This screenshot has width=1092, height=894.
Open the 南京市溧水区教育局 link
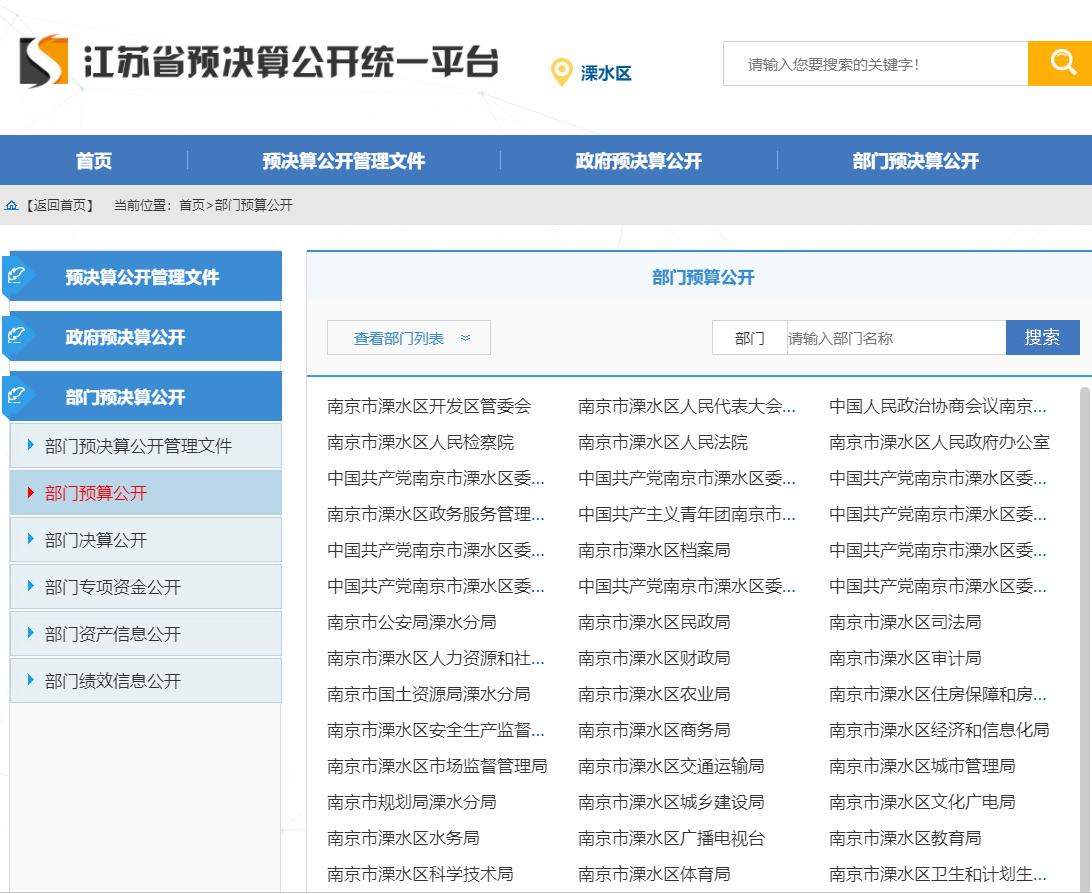click(x=905, y=838)
